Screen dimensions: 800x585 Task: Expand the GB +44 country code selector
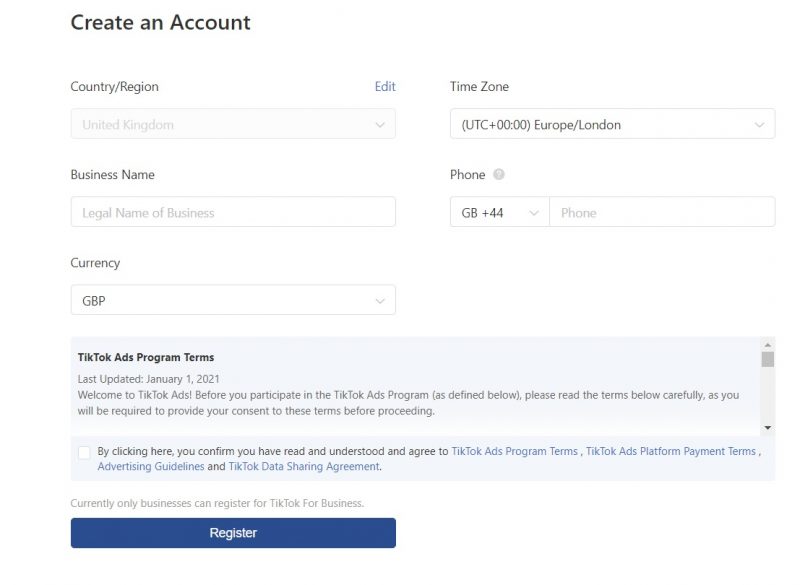pos(499,213)
